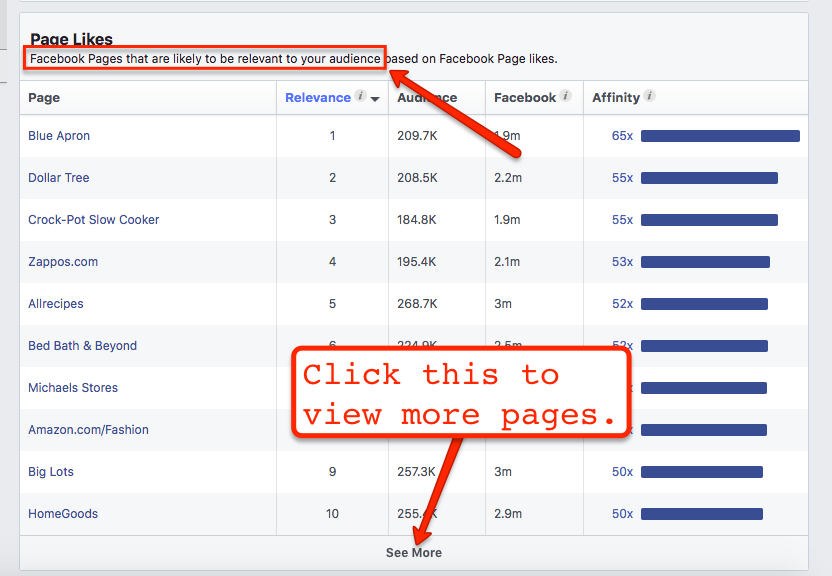Screen dimensions: 832x576
Task: Click HomeGoods' 50x affinity value
Action: click(x=622, y=514)
